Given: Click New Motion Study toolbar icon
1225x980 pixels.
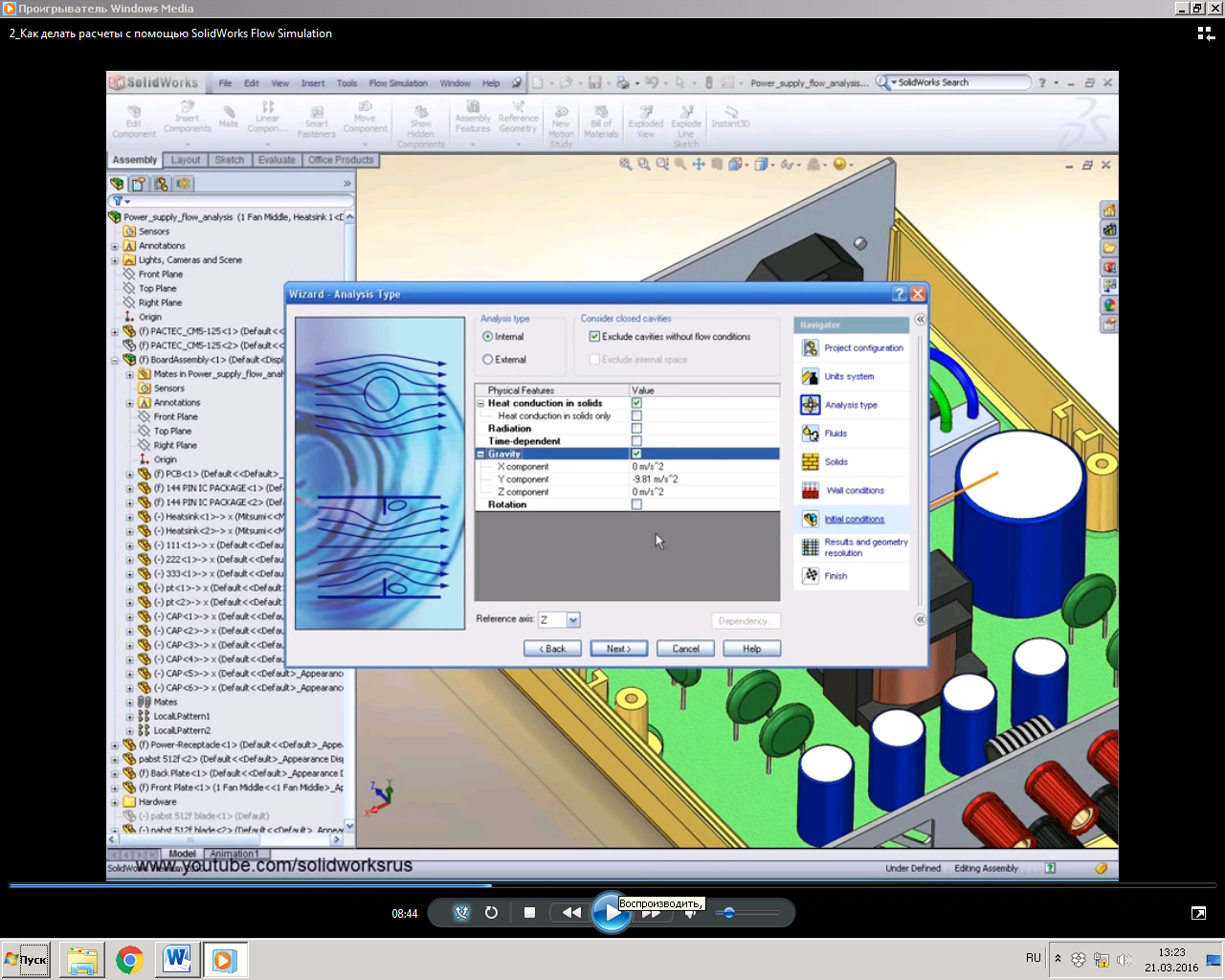Looking at the screenshot, I should 561,126.
